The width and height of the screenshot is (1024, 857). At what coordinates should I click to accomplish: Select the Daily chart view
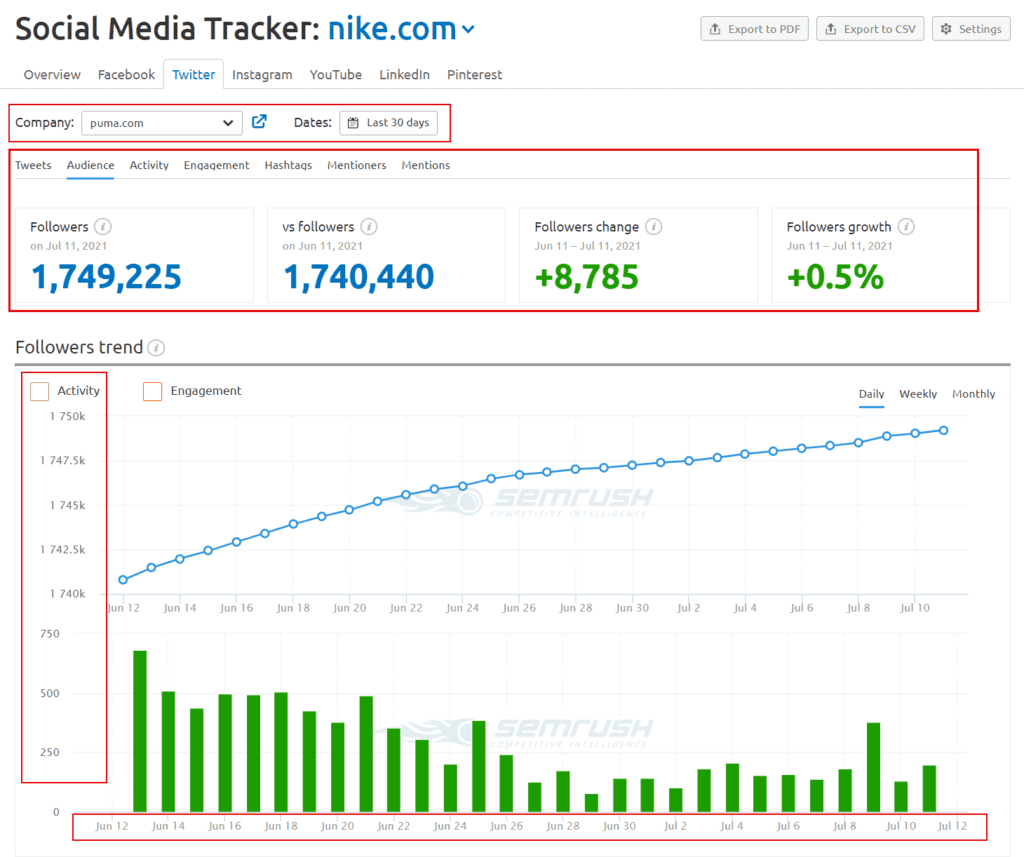coord(871,394)
